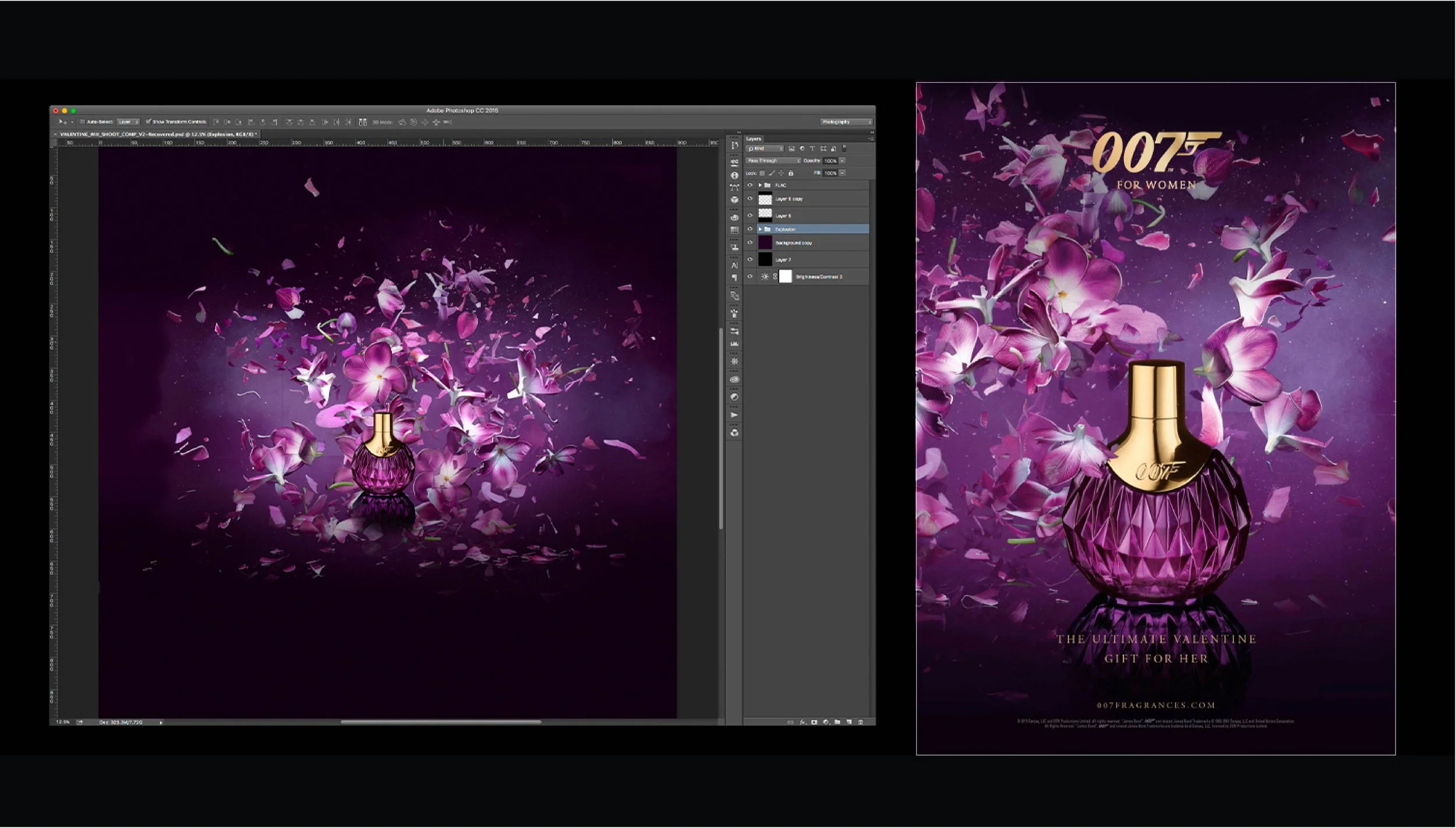Open the Layers panel flyout menu

click(x=871, y=139)
